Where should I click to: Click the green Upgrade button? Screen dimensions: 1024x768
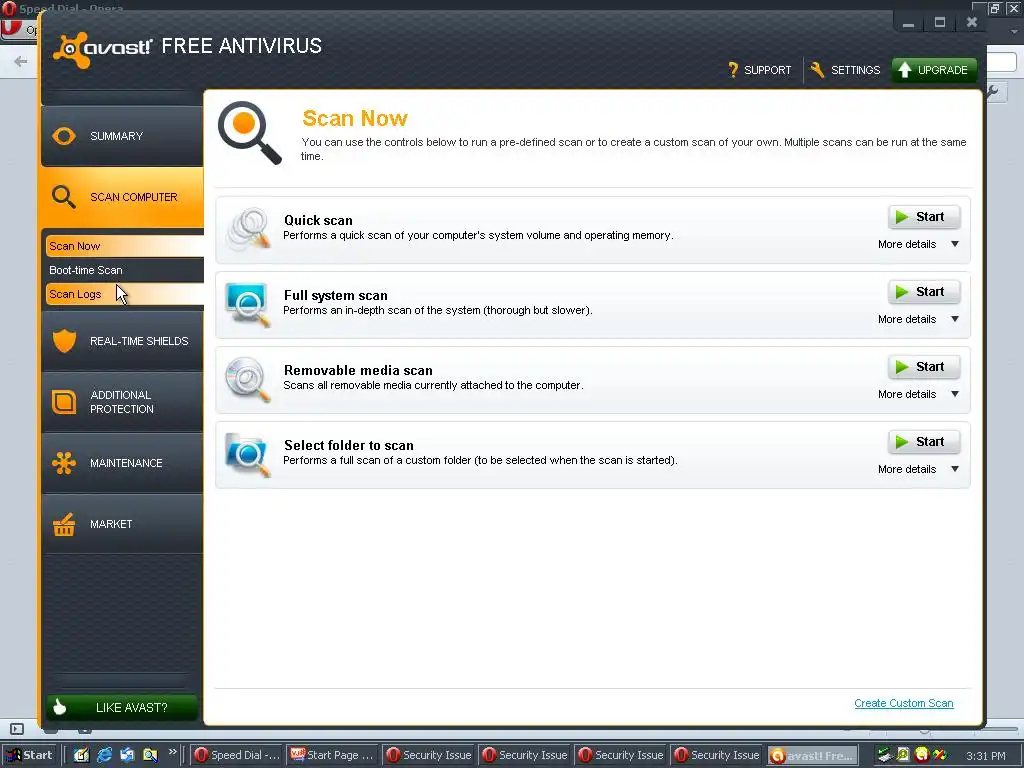click(934, 70)
